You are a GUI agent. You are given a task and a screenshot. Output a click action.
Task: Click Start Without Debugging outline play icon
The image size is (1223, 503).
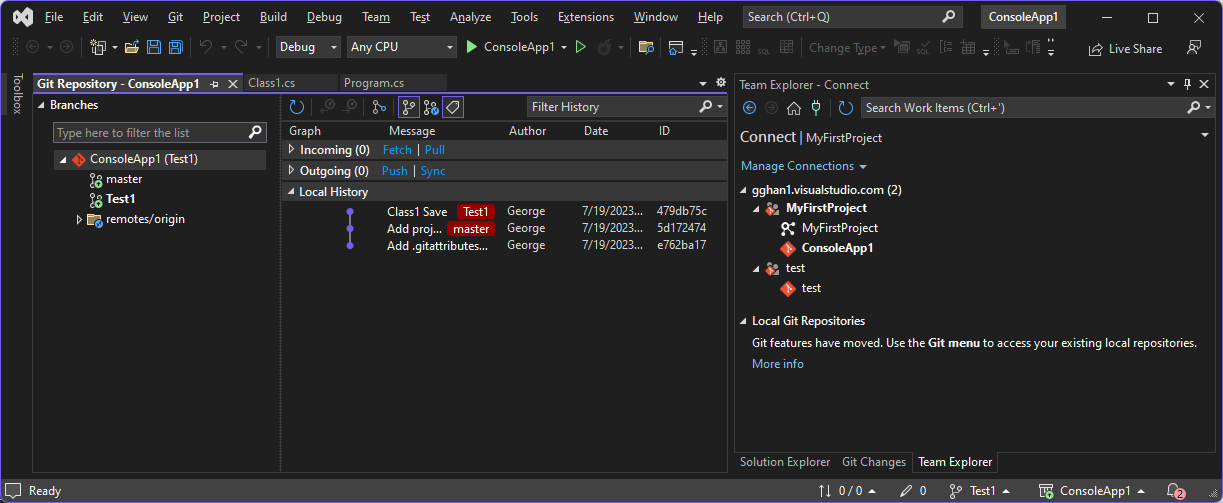580,47
